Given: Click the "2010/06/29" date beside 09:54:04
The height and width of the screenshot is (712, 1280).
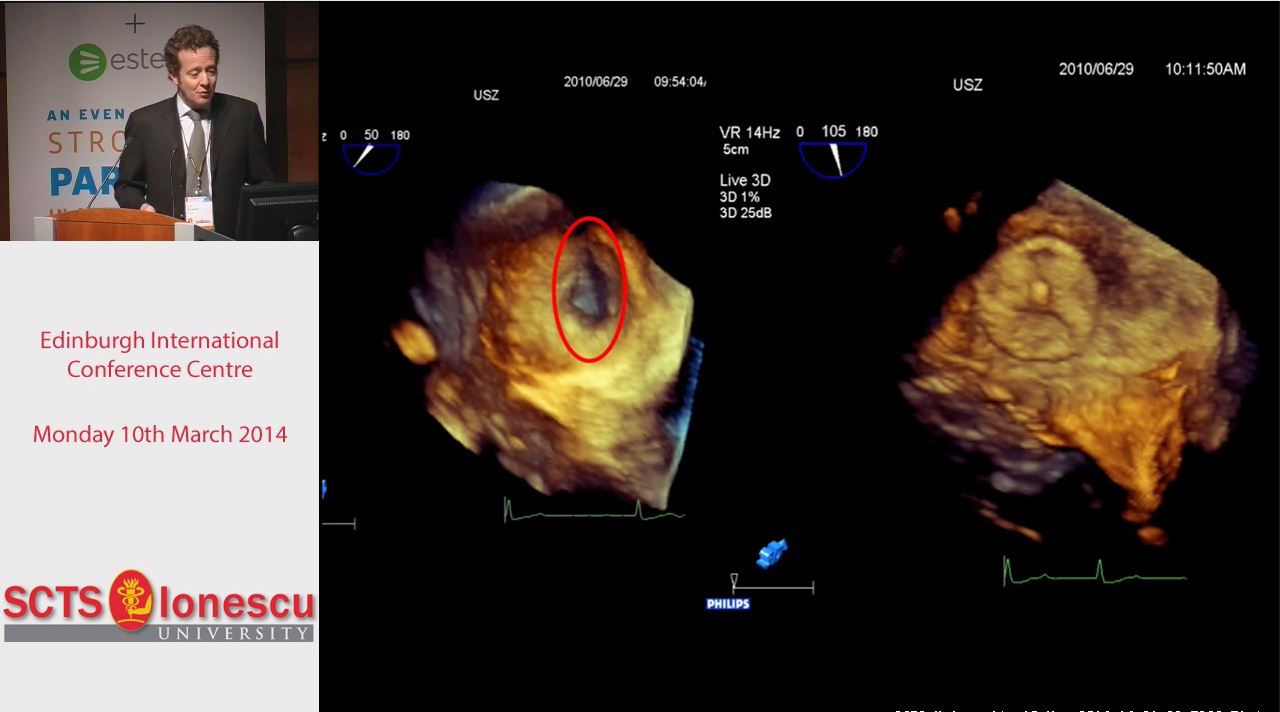Looking at the screenshot, I should pos(596,82).
